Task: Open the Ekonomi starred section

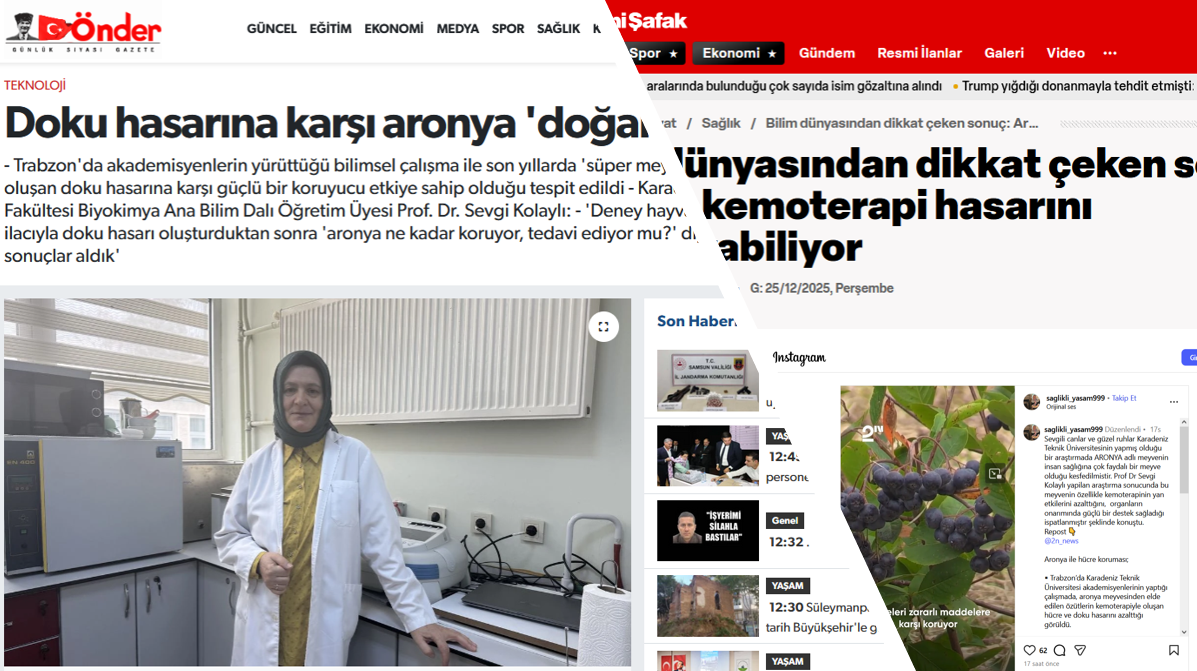Action: [x=738, y=53]
